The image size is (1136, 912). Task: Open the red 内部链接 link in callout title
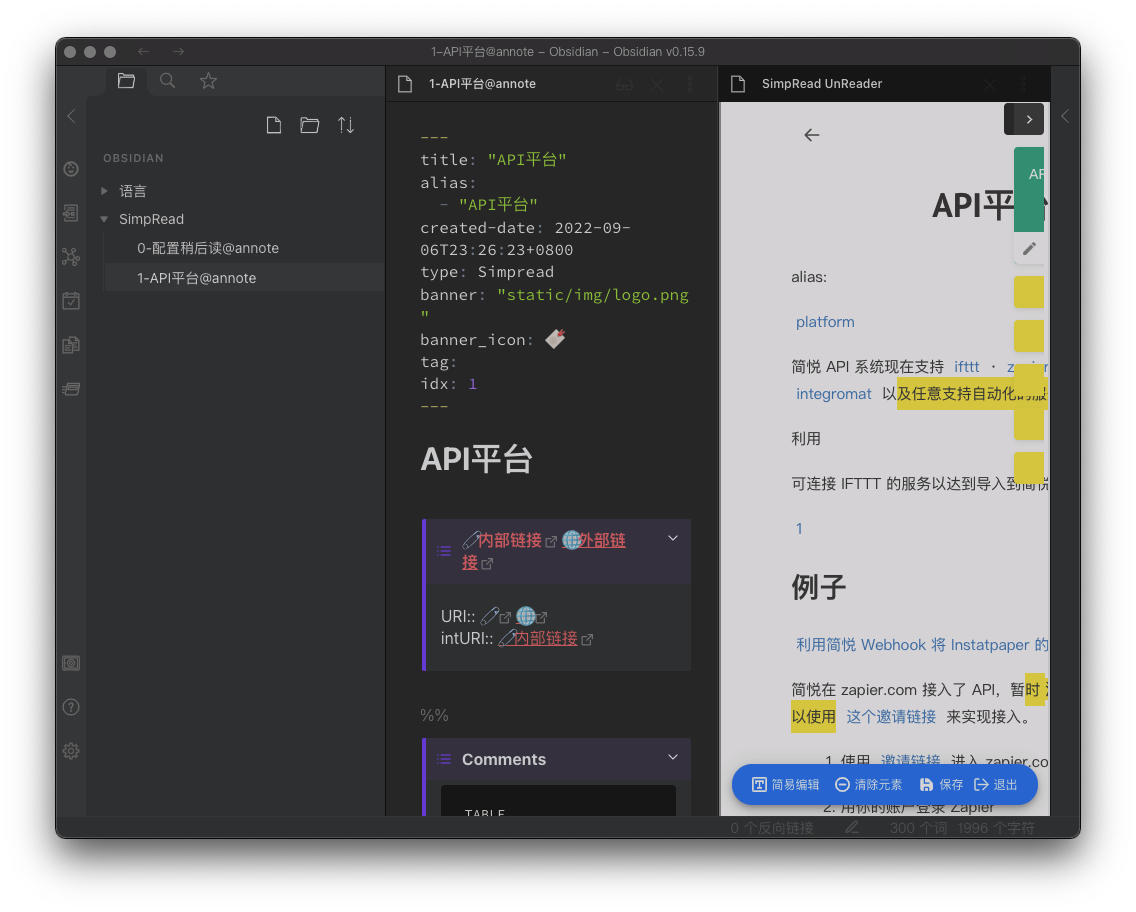509,540
